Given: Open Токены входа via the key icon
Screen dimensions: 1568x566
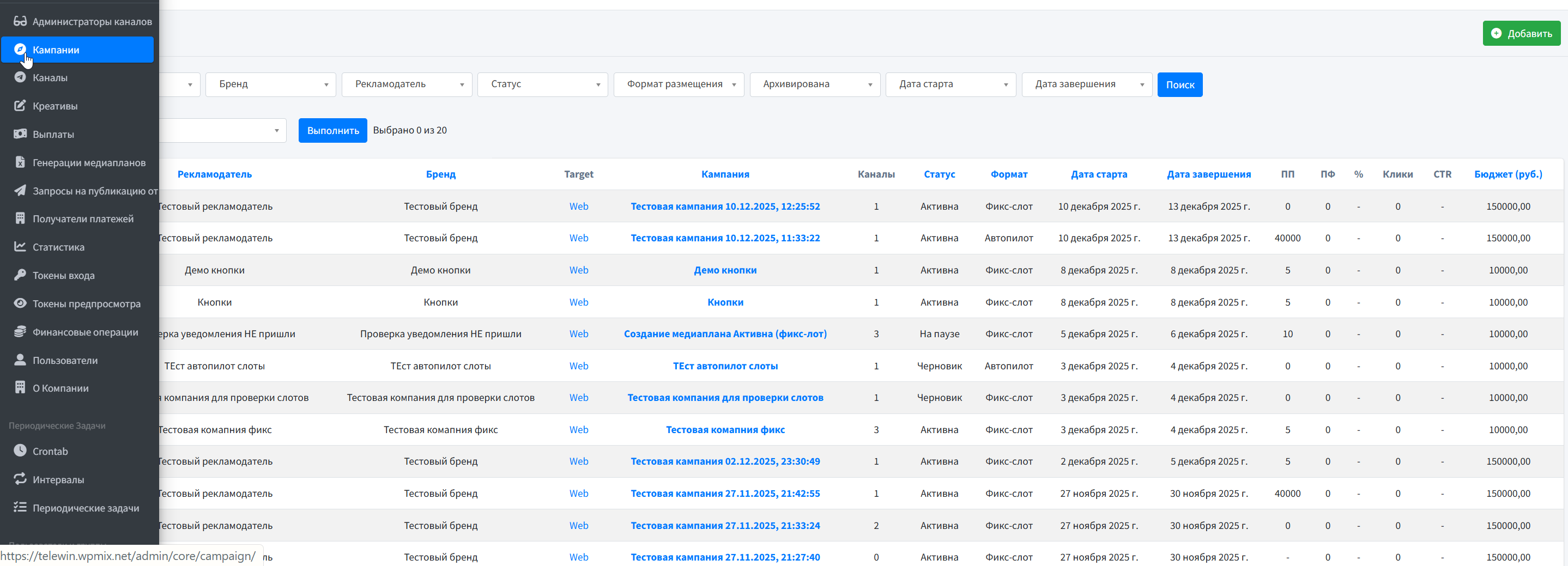Looking at the screenshot, I should click(x=20, y=275).
